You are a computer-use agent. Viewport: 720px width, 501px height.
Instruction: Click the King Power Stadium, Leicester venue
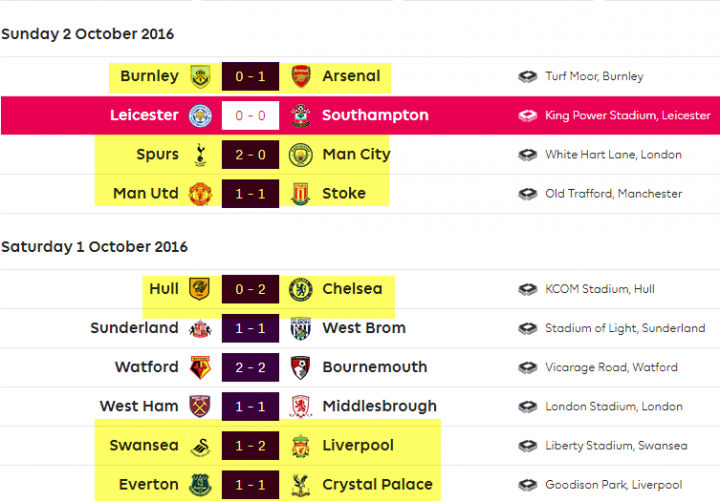(628, 115)
